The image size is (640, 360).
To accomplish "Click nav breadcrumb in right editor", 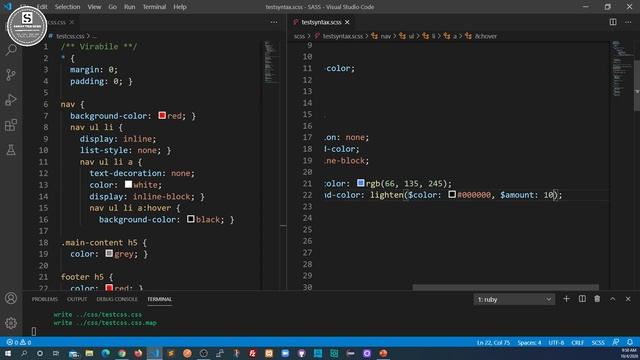I will (385, 36).
